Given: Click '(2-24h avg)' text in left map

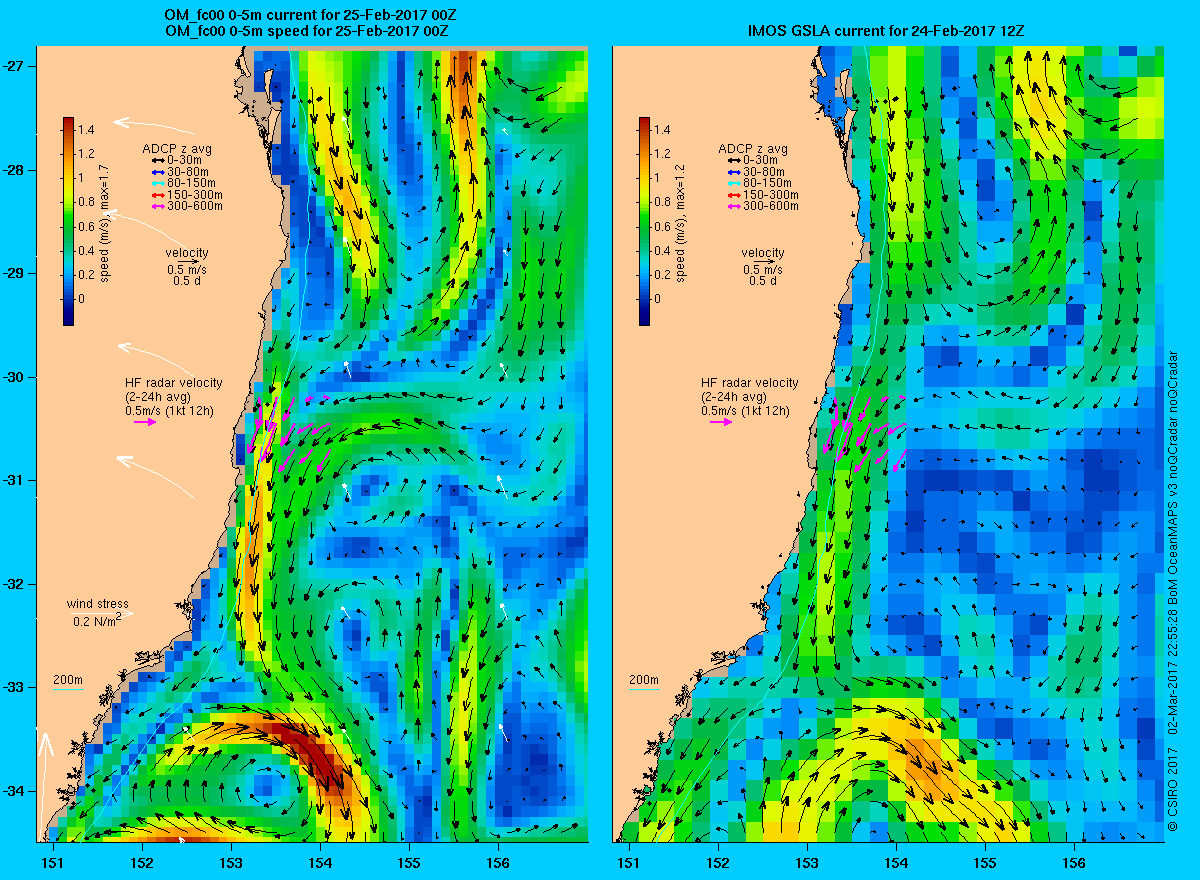Looking at the screenshot, I should (x=159, y=397).
